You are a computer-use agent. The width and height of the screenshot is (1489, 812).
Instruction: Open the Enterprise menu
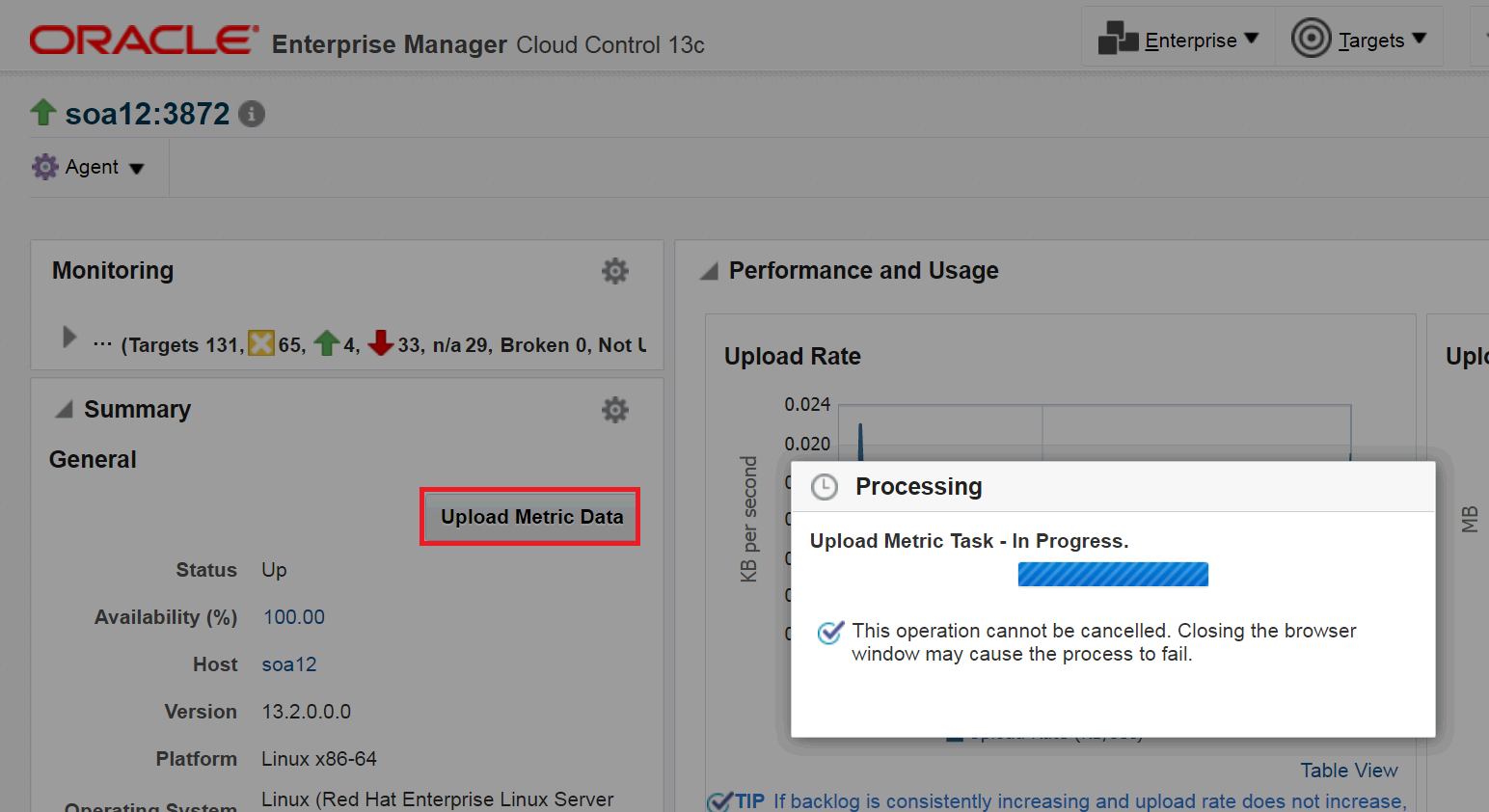1191,40
